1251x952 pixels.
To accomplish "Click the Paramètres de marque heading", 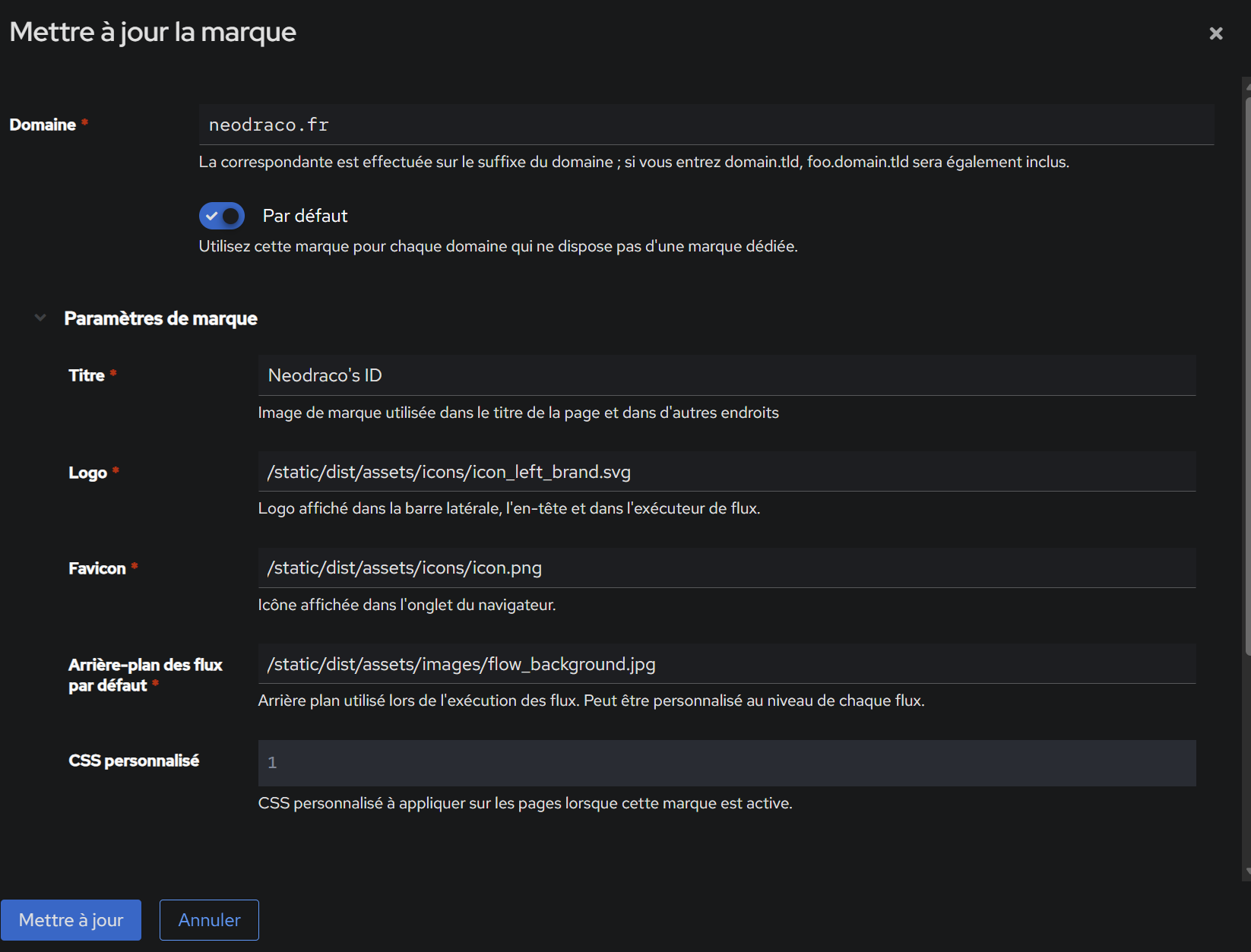I will 160,318.
